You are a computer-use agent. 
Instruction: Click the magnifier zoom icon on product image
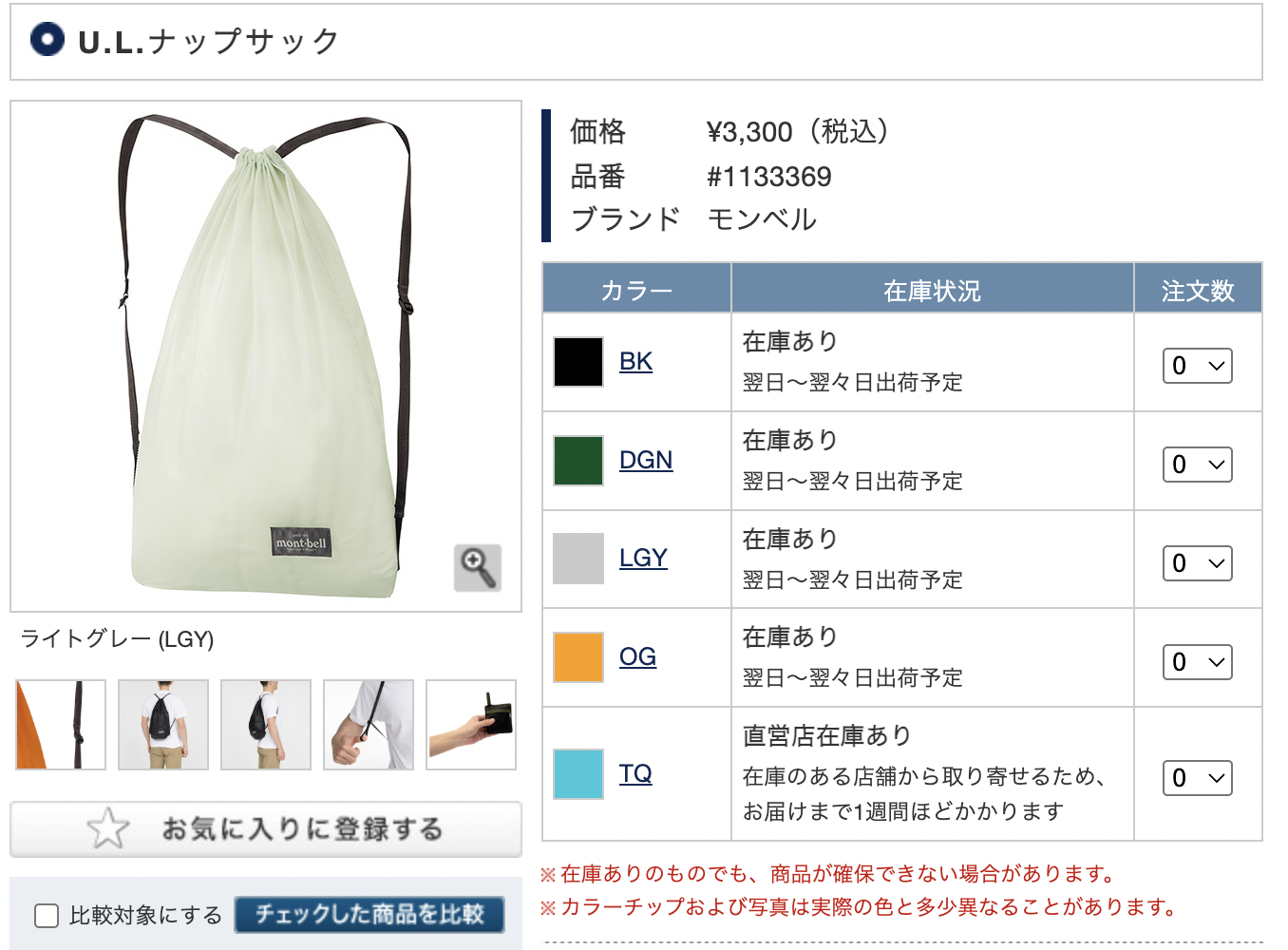click(478, 568)
